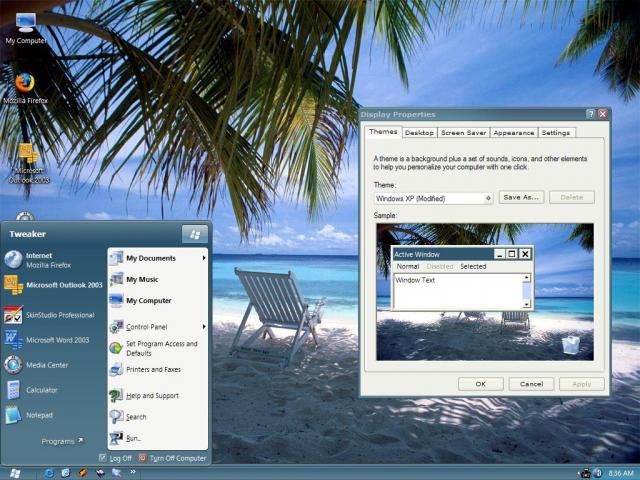The image size is (640, 480).
Task: Click the Delete theme button
Action: [571, 198]
